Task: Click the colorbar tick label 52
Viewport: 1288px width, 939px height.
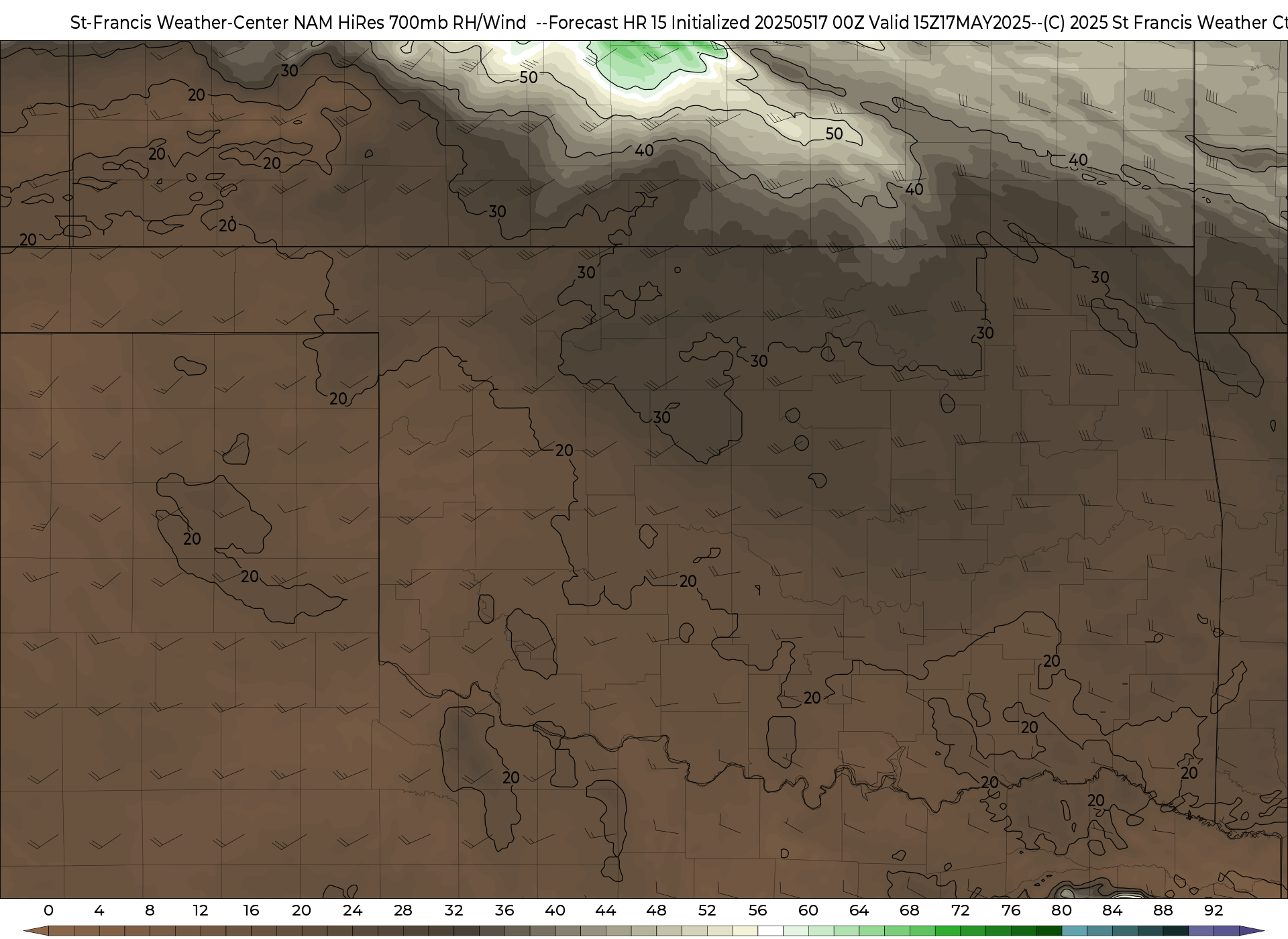Action: click(707, 911)
